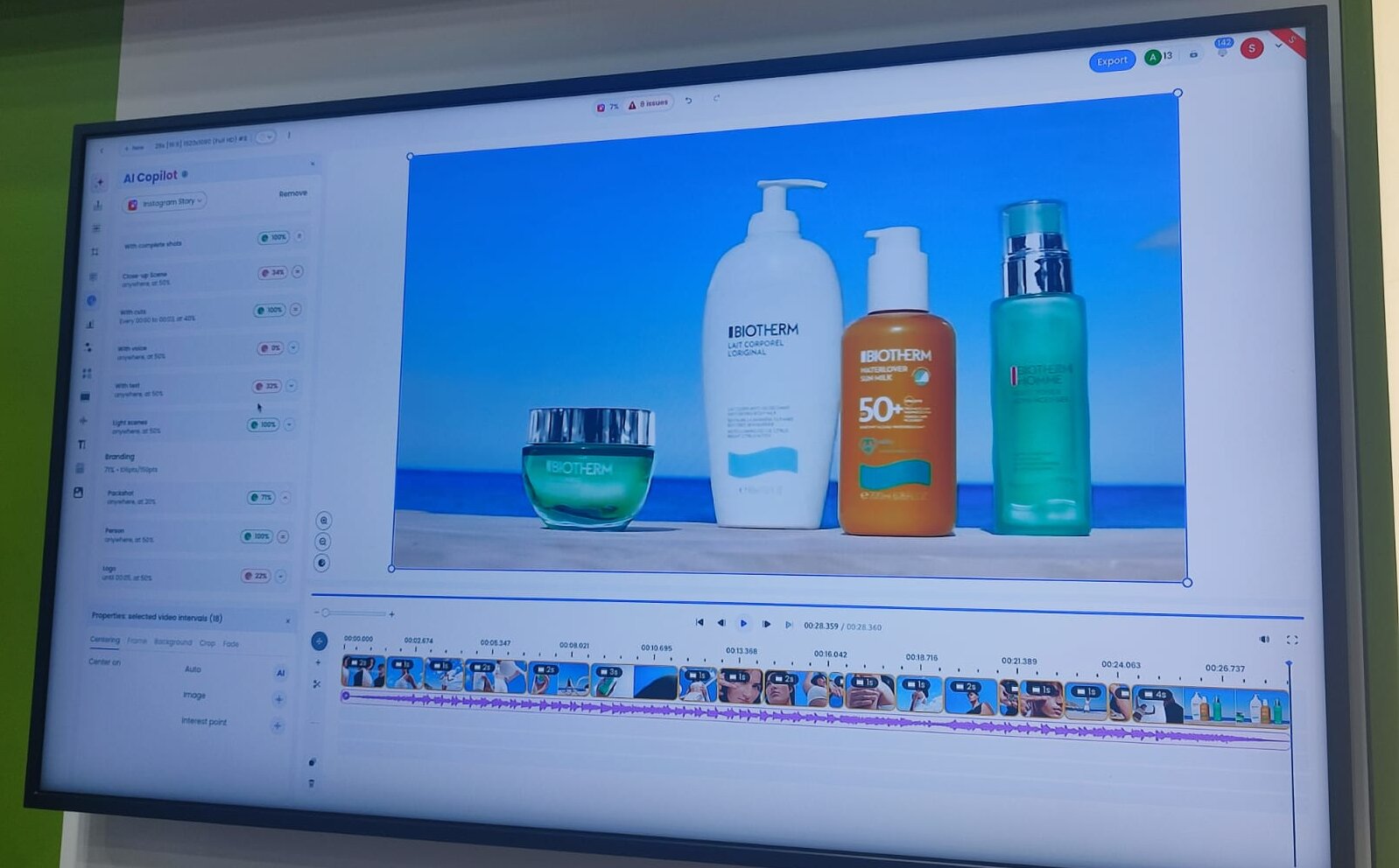This screenshot has height=868, width=1399.
Task: Click the plus end of timeline zoom
Action: (x=391, y=614)
